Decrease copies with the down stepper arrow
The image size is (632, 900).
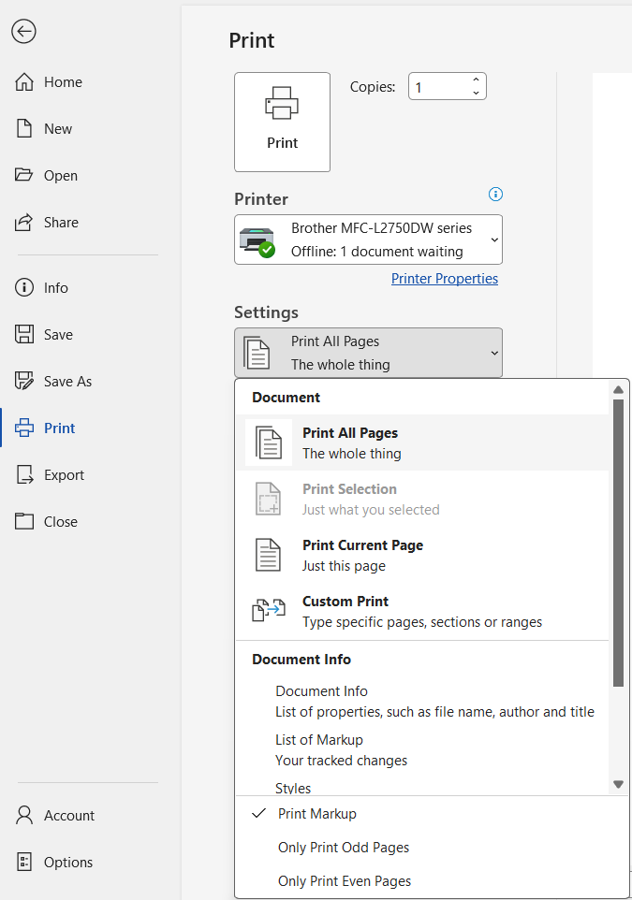pos(476,92)
